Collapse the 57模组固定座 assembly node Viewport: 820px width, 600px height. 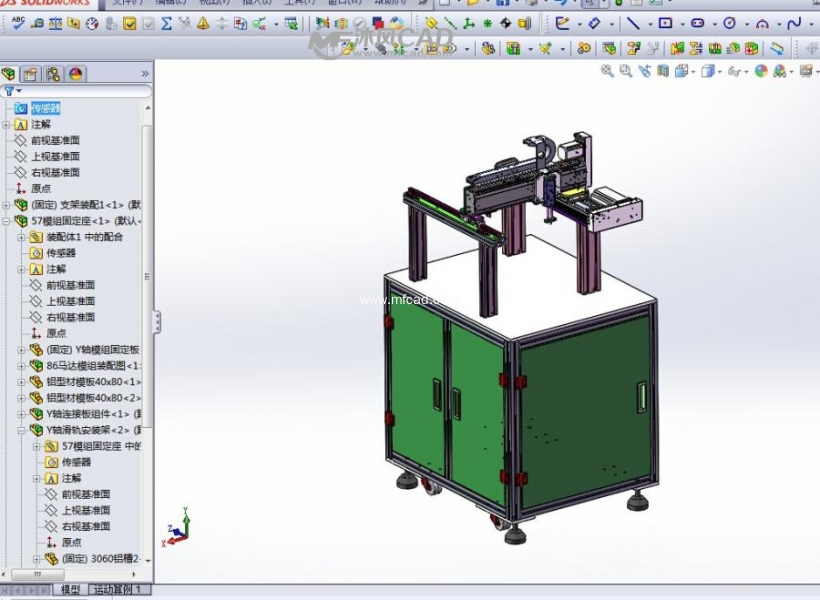pos(6,221)
